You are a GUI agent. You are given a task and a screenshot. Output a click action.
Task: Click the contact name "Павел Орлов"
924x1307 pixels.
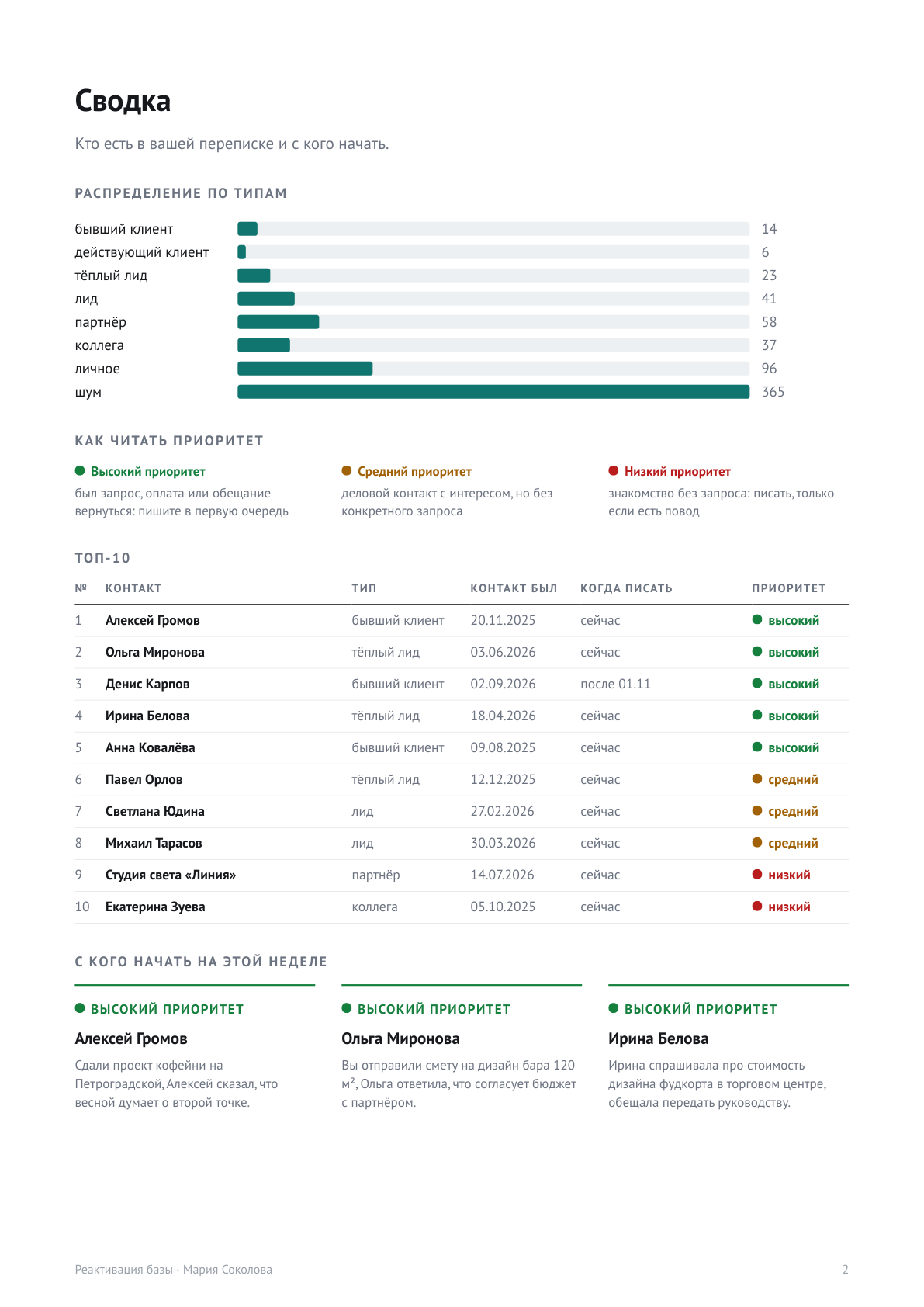[x=144, y=780]
